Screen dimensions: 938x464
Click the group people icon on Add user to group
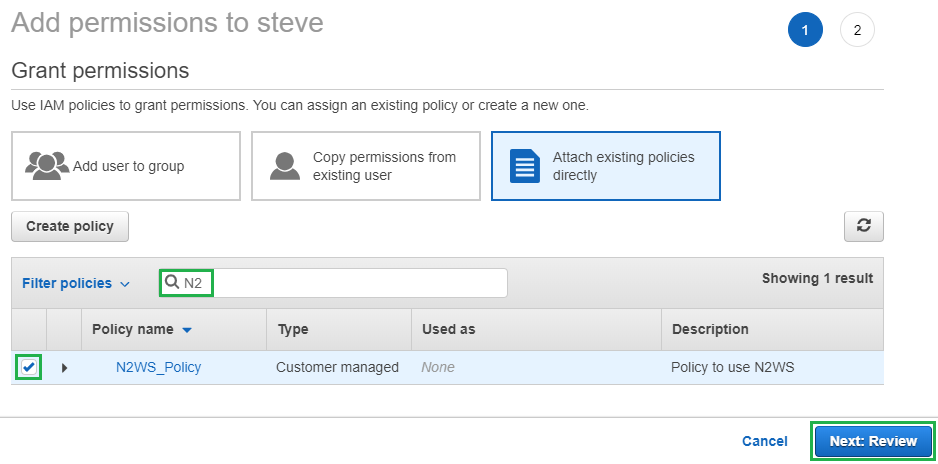[x=47, y=165]
